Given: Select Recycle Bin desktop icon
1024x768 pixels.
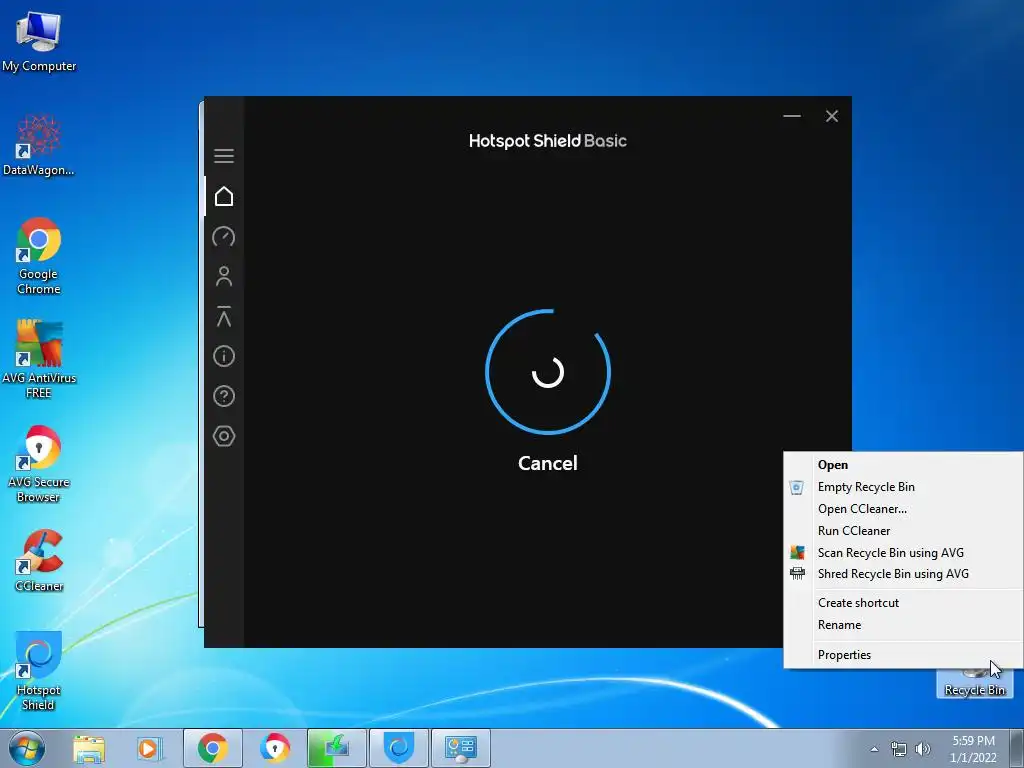Looking at the screenshot, I should 974,682.
